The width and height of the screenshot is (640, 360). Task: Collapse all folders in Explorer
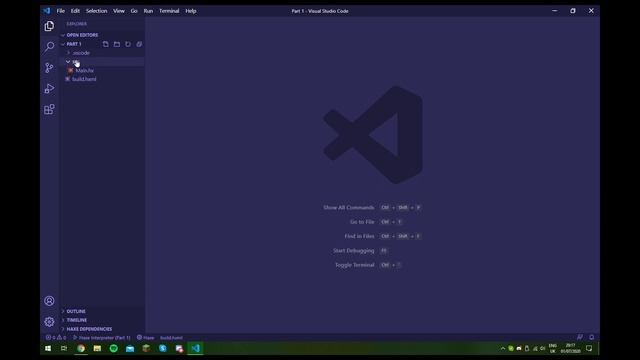coord(139,44)
